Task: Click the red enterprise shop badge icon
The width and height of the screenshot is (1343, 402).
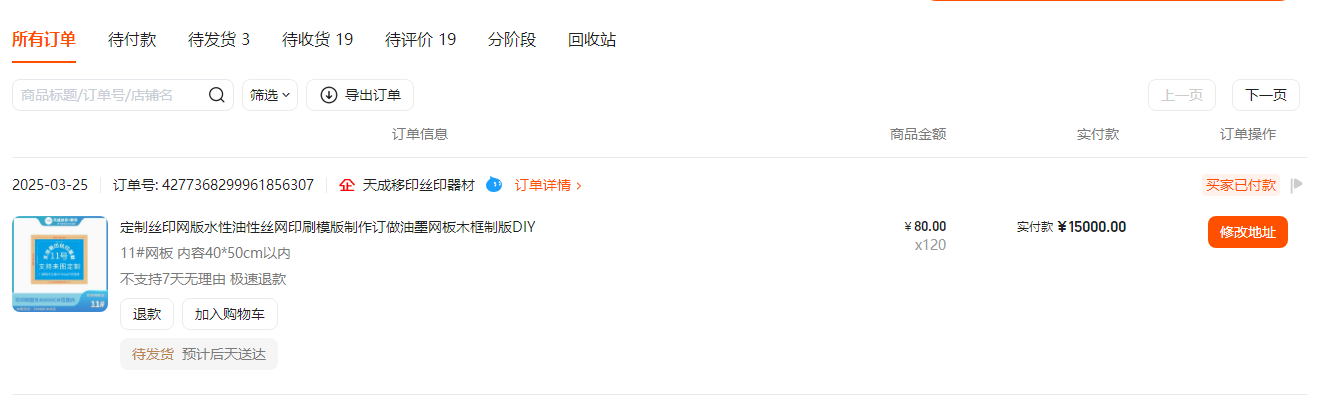Action: [347, 185]
